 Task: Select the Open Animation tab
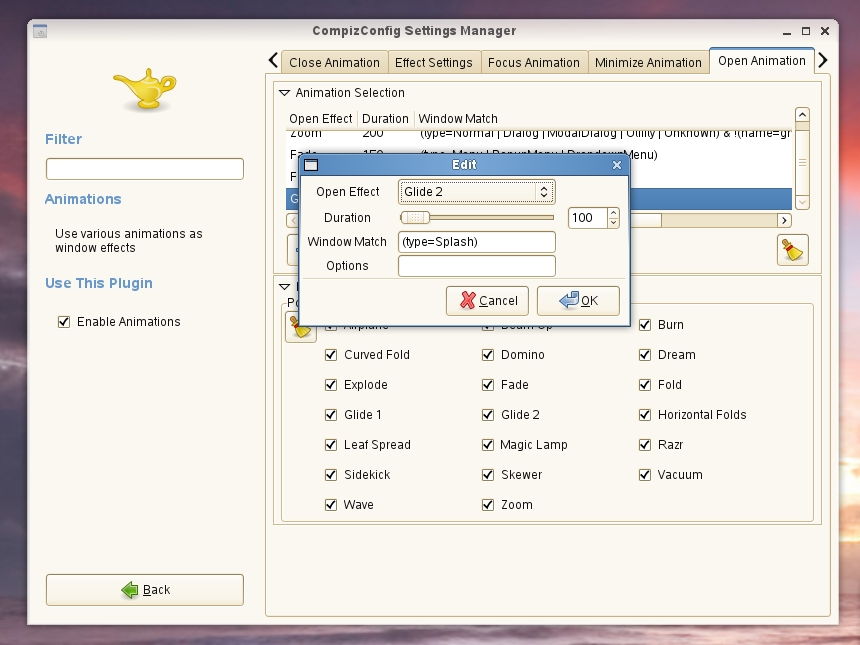(x=762, y=60)
